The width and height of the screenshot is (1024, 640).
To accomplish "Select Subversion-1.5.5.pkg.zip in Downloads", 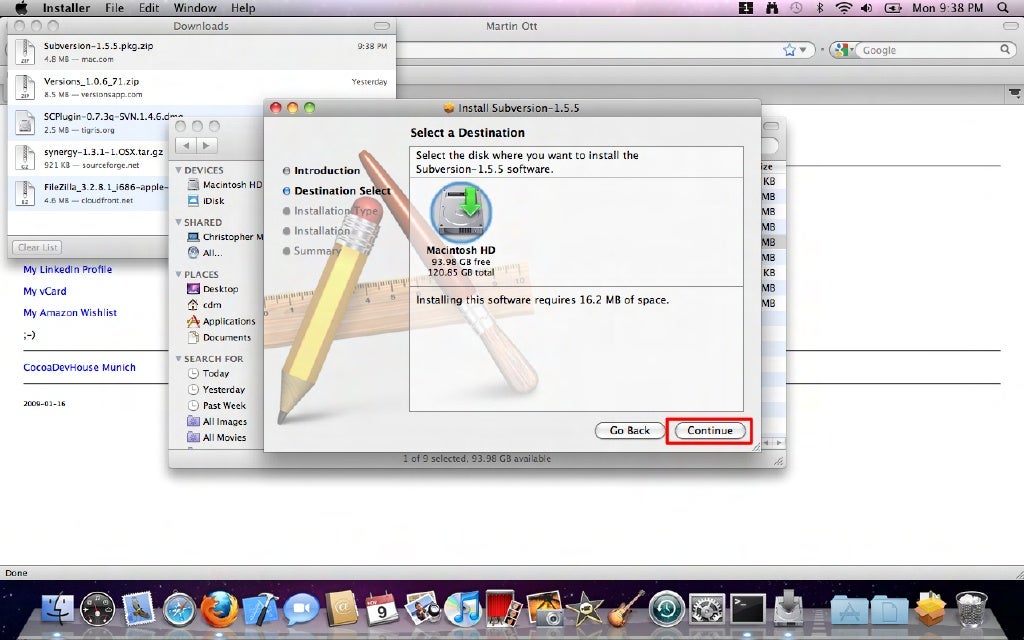I will point(201,52).
